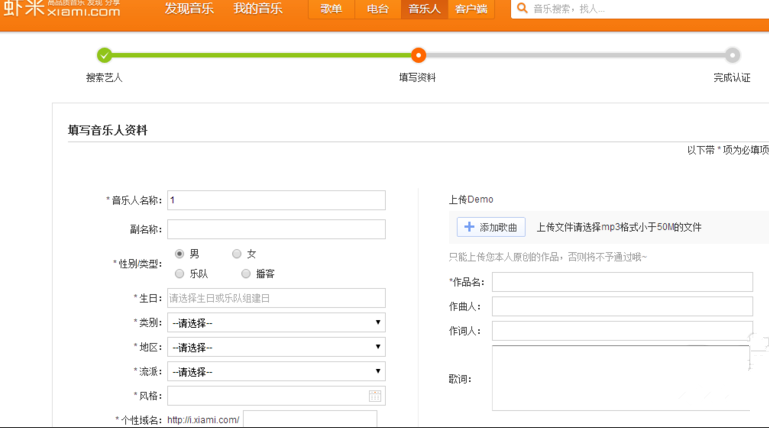
Task: Open the 类别 dropdown
Action: tap(276, 323)
